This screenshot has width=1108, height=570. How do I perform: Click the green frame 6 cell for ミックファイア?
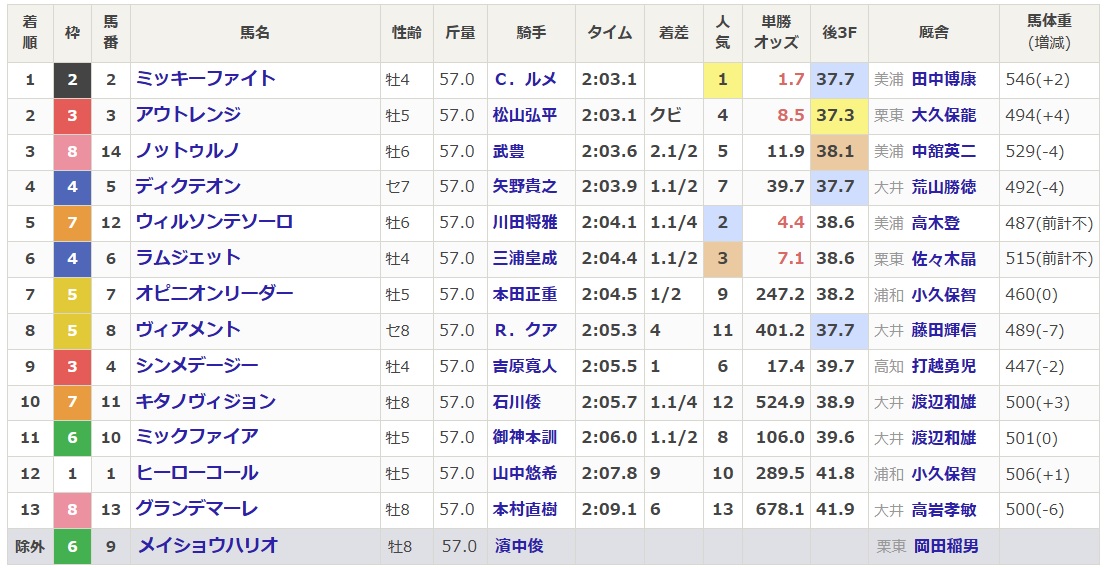coord(72,438)
